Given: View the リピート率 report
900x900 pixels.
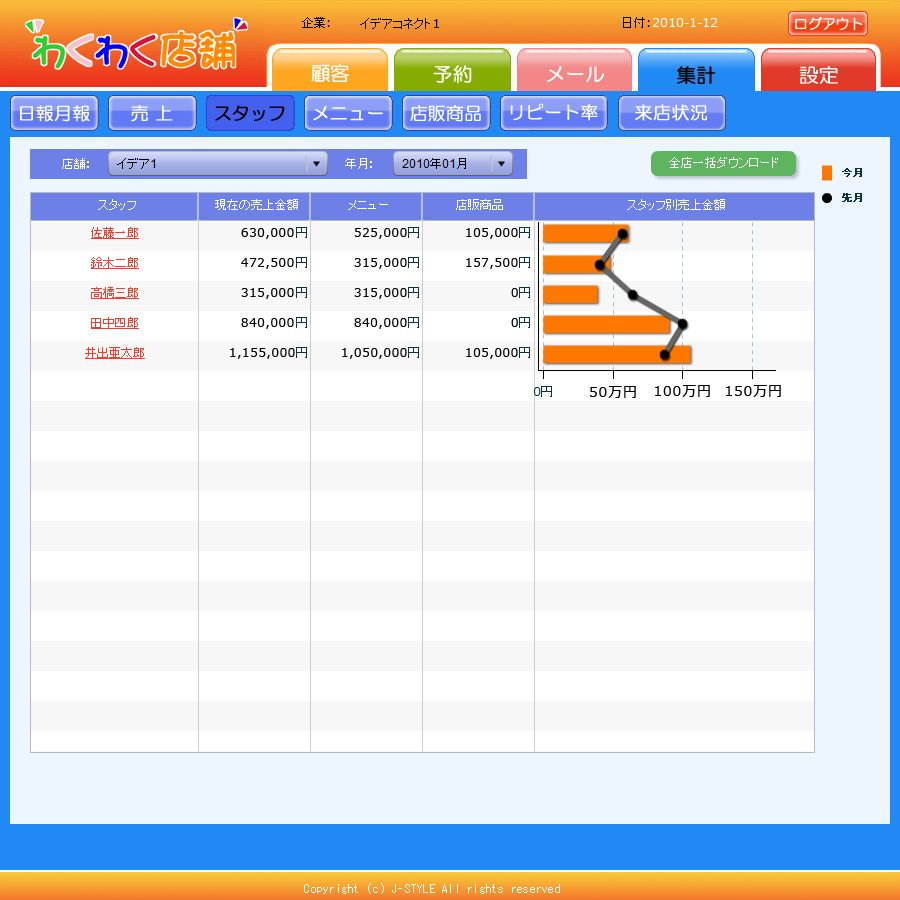Looking at the screenshot, I should 553,114.
